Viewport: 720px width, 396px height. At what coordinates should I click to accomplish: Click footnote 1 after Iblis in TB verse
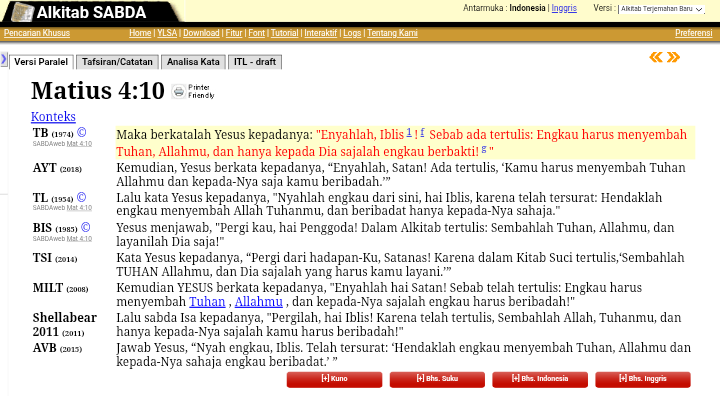pyautogui.click(x=409, y=132)
